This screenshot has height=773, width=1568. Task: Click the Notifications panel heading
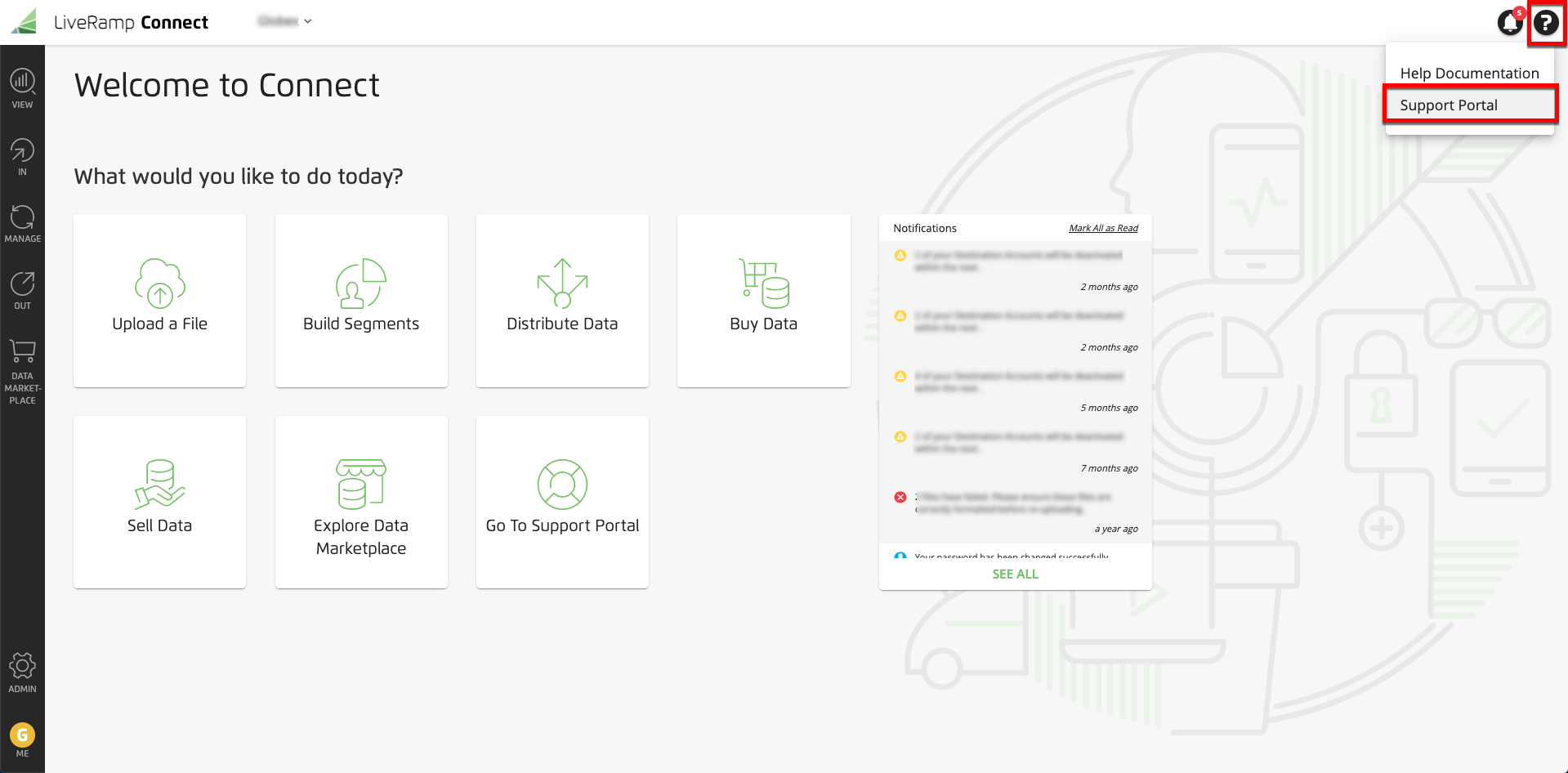925,228
